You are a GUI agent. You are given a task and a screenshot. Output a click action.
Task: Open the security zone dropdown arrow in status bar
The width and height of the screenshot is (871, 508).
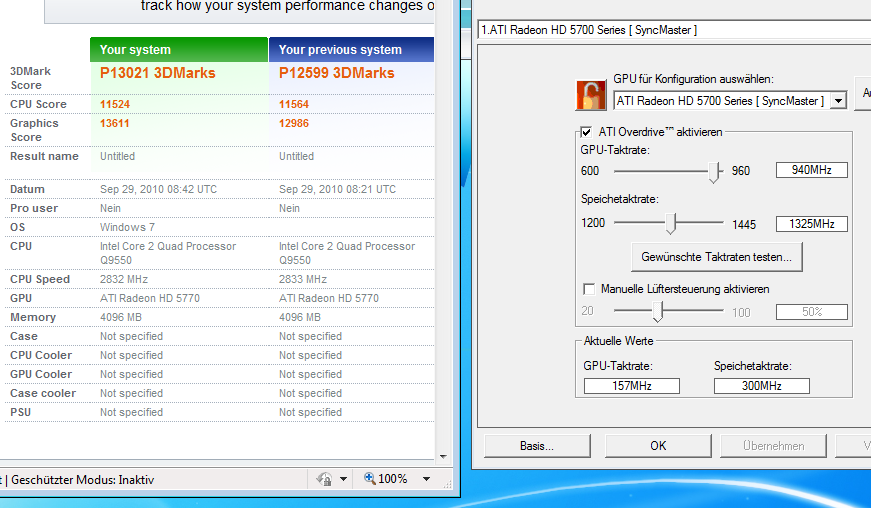point(343,479)
